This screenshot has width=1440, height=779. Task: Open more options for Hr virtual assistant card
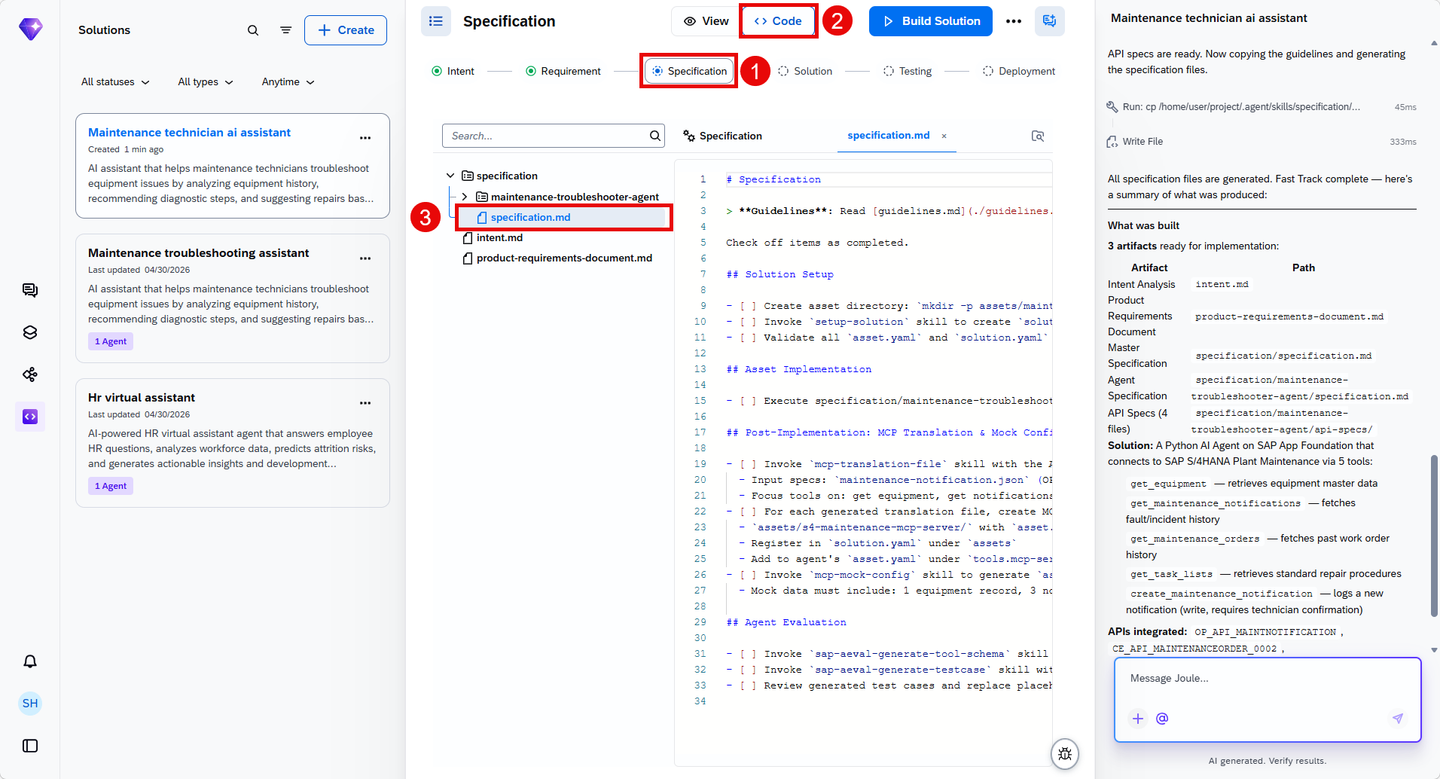[x=365, y=403]
